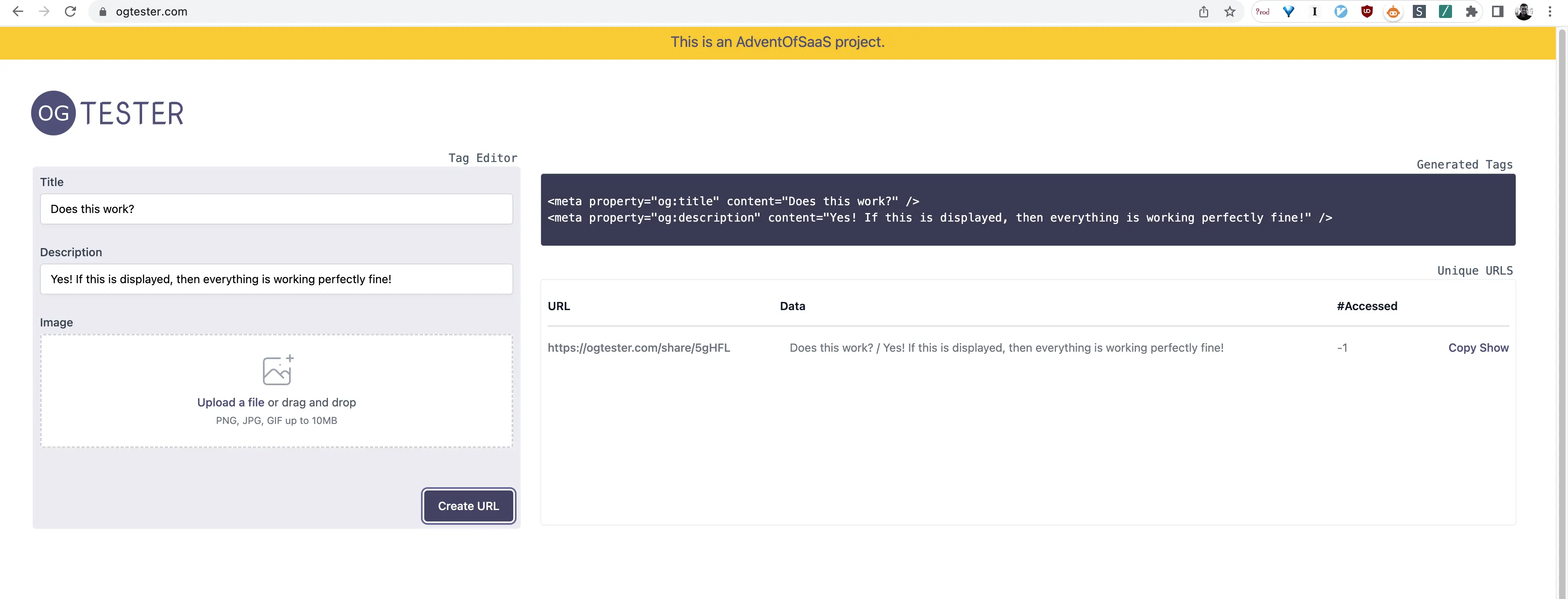The image size is (1568, 599).
Task: Open the browser share icon
Action: tap(1203, 11)
